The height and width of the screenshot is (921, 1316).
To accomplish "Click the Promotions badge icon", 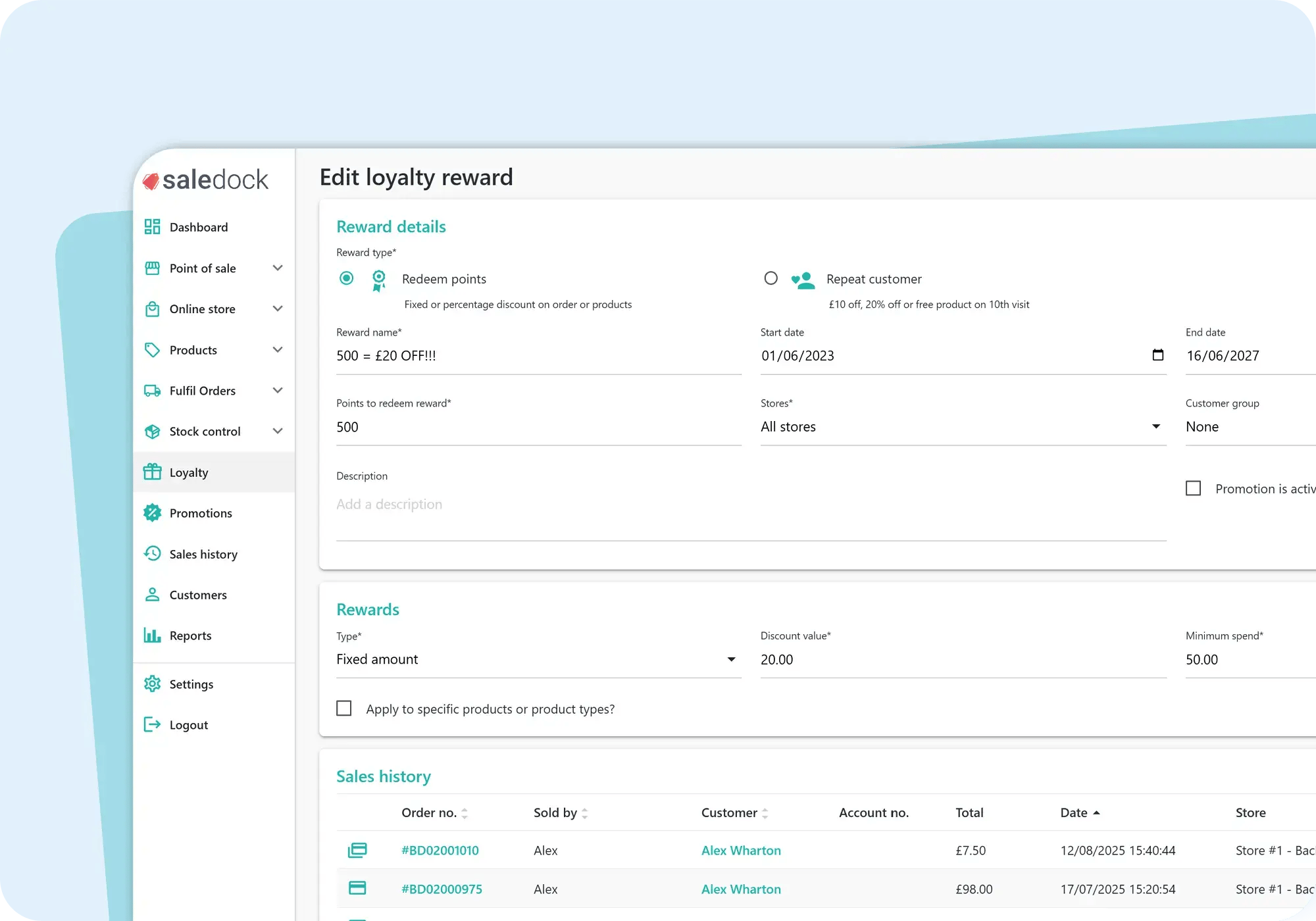I will (152, 513).
